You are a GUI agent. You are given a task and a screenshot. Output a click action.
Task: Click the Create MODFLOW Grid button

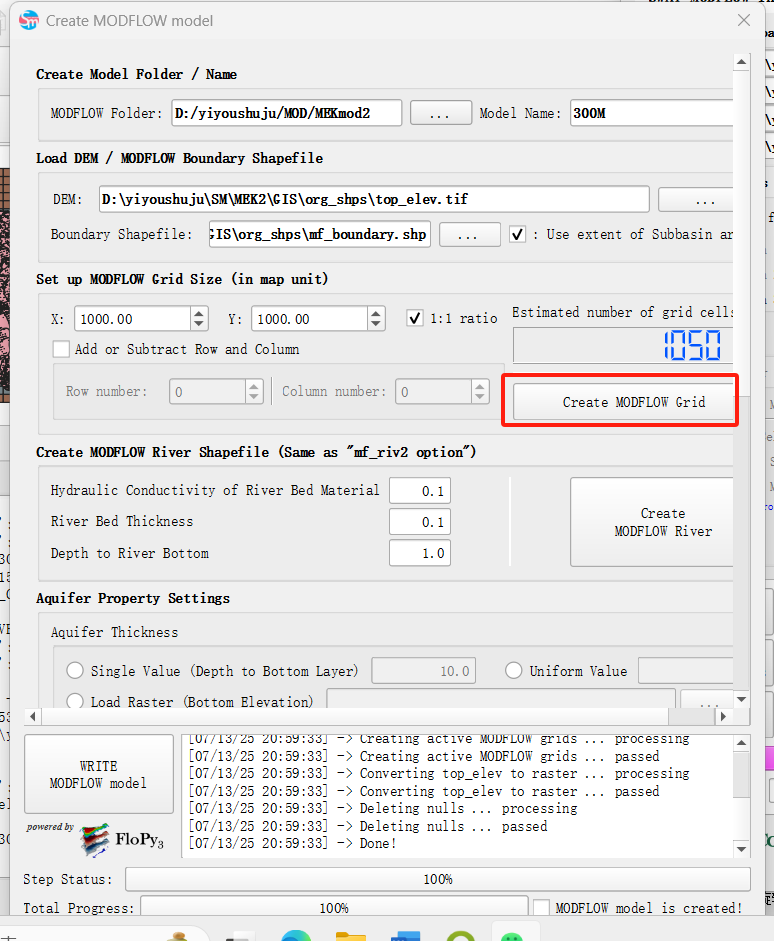pos(623,402)
